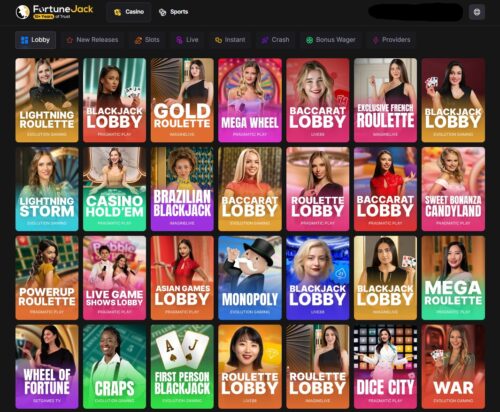Open the Live games tab
This screenshot has height=412, width=500.
point(187,40)
